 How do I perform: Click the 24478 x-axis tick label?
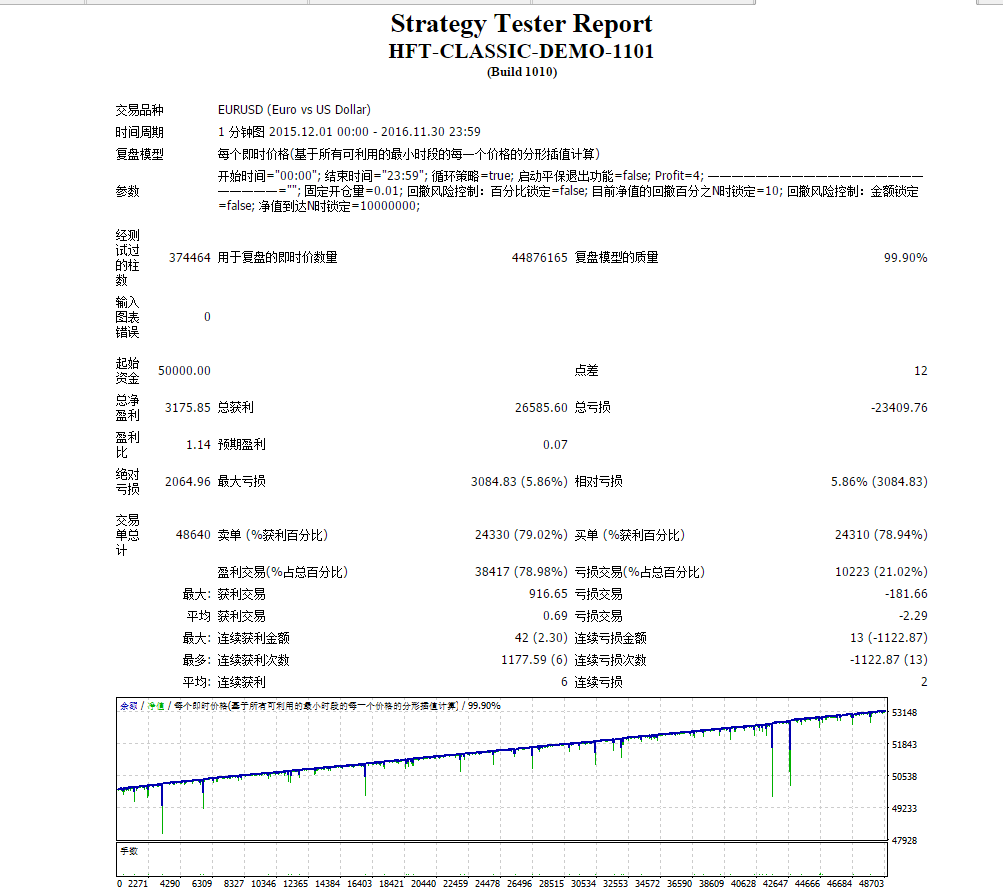pyautogui.click(x=487, y=884)
